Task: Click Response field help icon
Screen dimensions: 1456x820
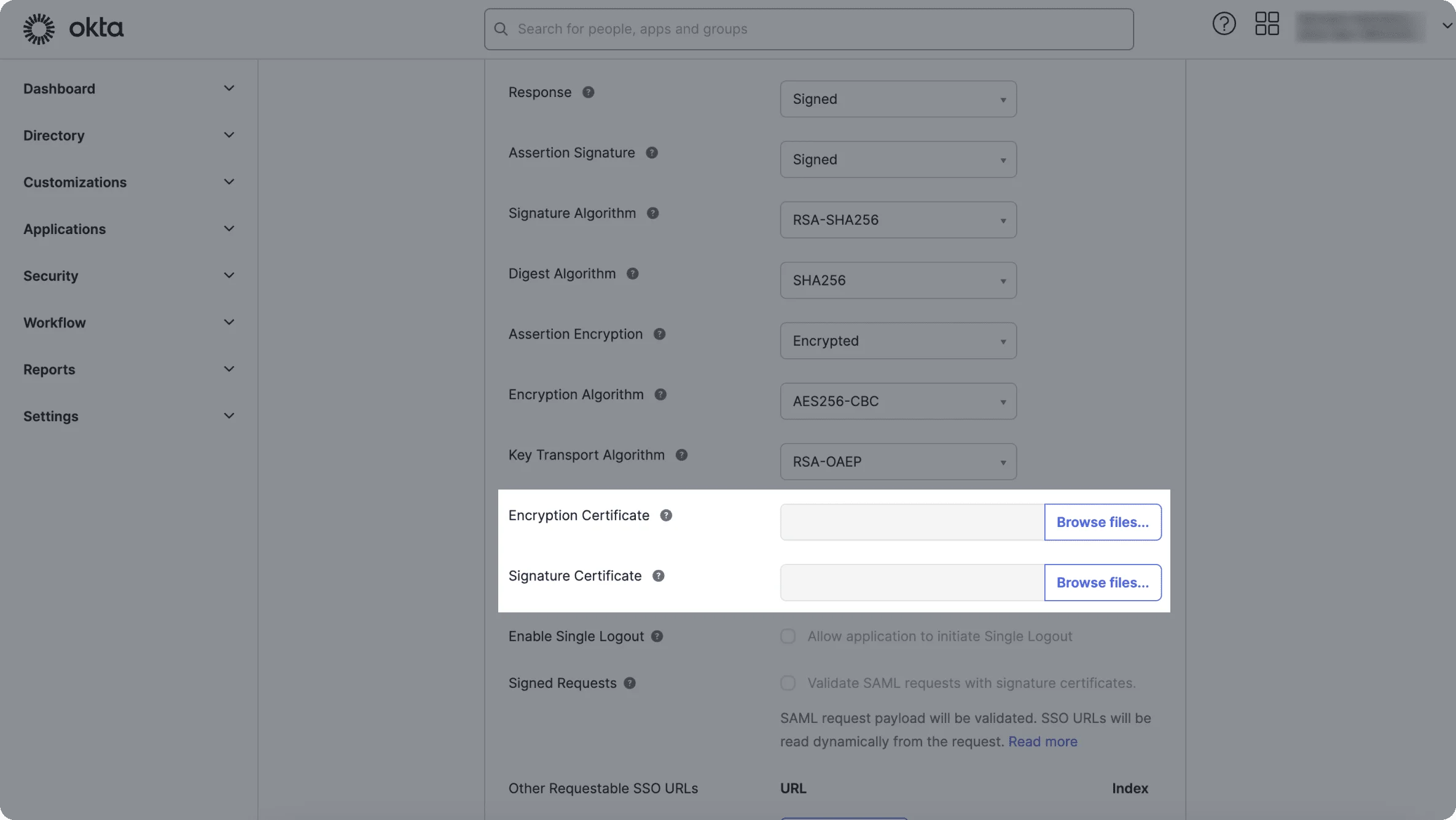Action: 589,92
